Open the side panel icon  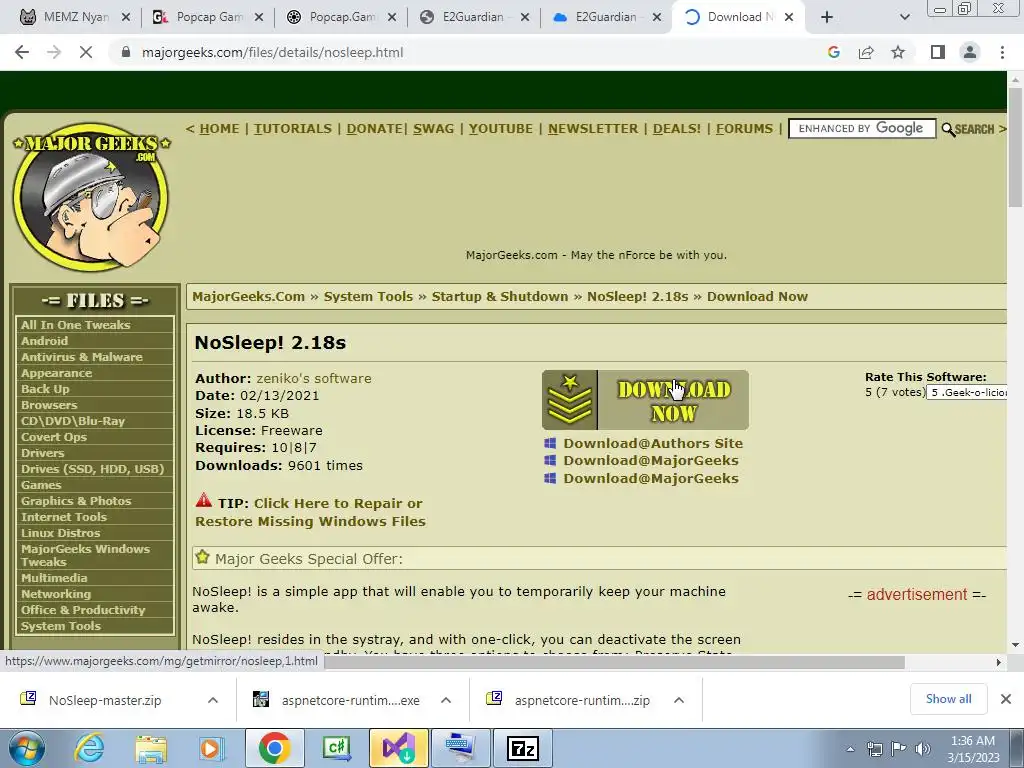(x=938, y=52)
